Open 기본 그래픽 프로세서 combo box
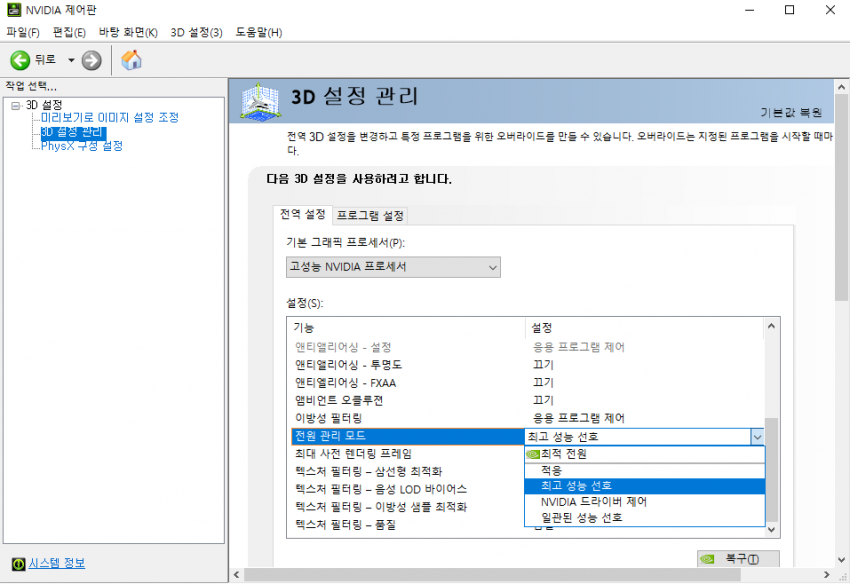The height and width of the screenshot is (584, 850). pos(393,267)
